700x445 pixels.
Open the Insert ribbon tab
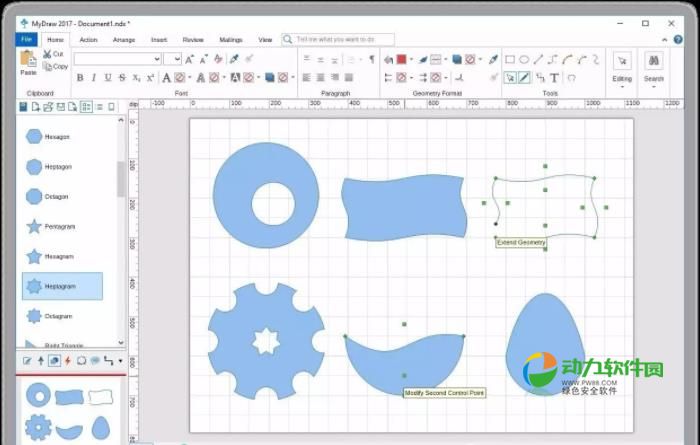159,39
